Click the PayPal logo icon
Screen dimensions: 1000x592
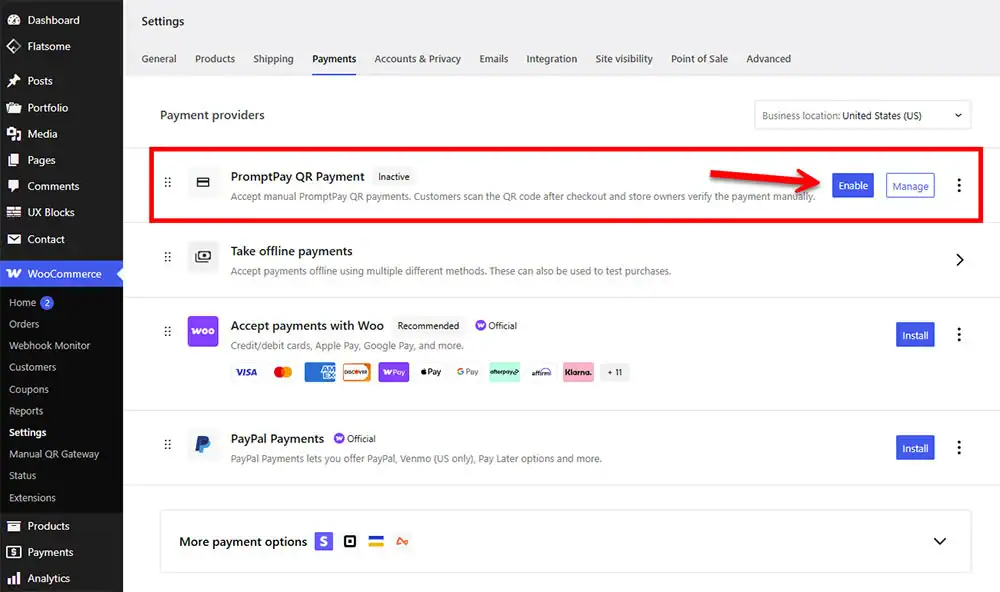coord(203,444)
